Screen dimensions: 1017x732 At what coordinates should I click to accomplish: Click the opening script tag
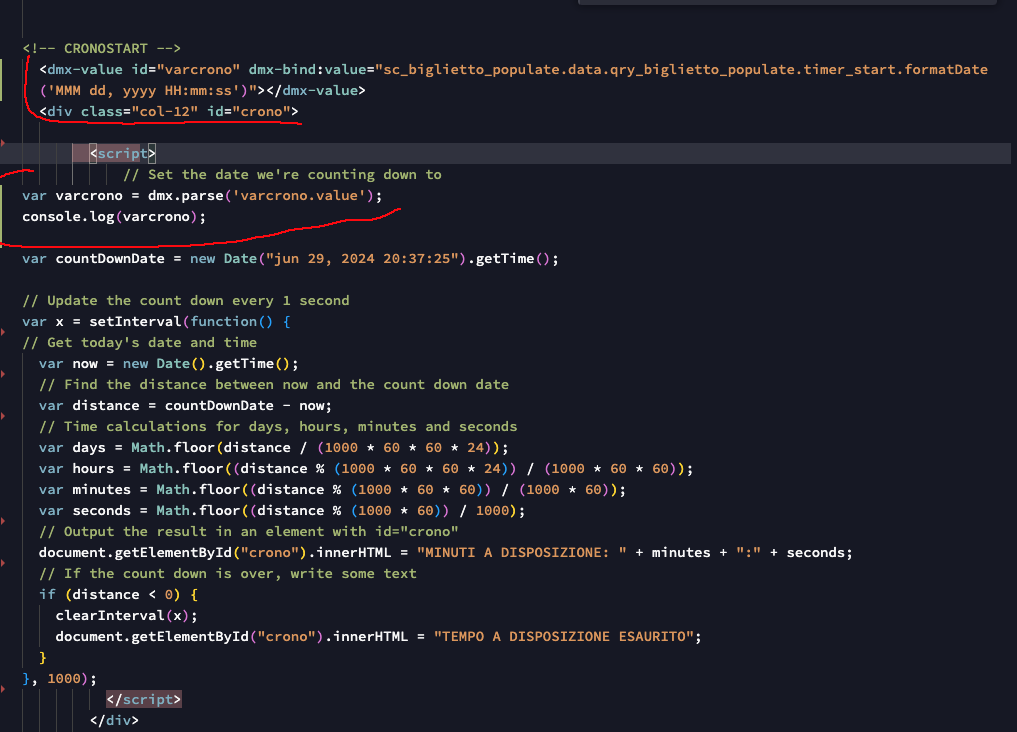(x=122, y=153)
